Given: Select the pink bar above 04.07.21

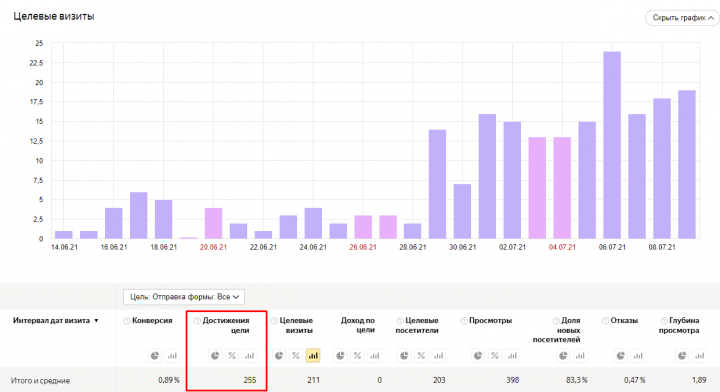Looking at the screenshot, I should [562, 188].
